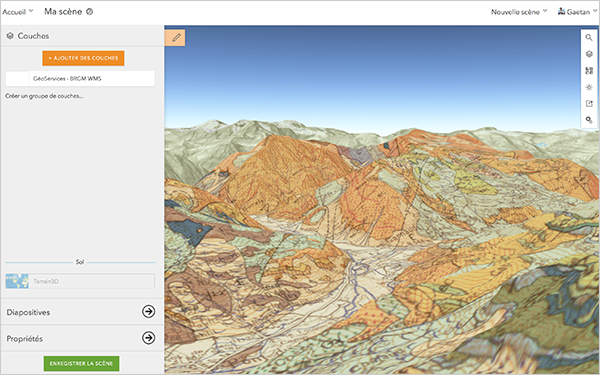Click the Ma scène title
This screenshot has width=600, height=375.
[x=63, y=11]
